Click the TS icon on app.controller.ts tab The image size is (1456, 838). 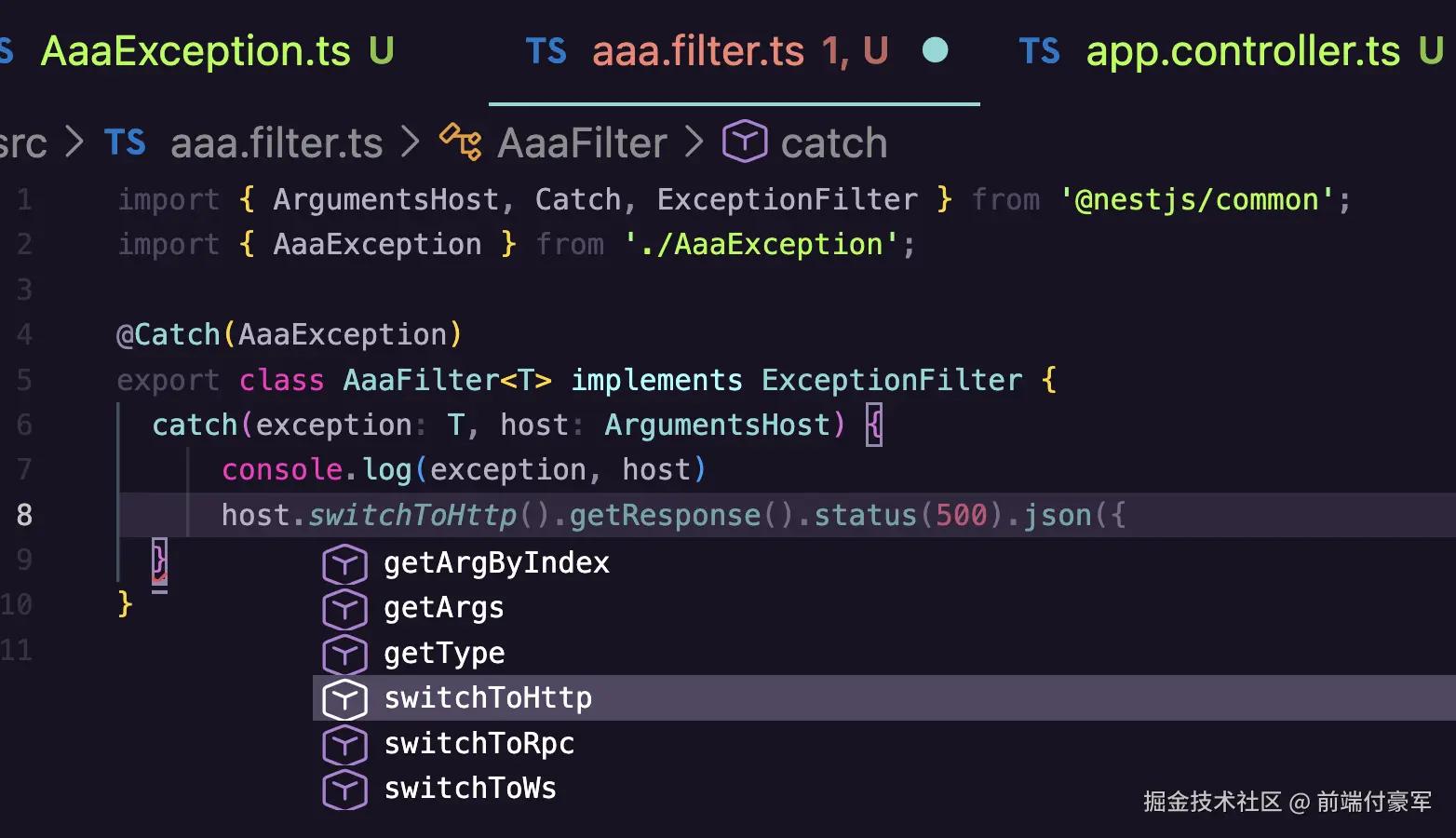click(1039, 51)
